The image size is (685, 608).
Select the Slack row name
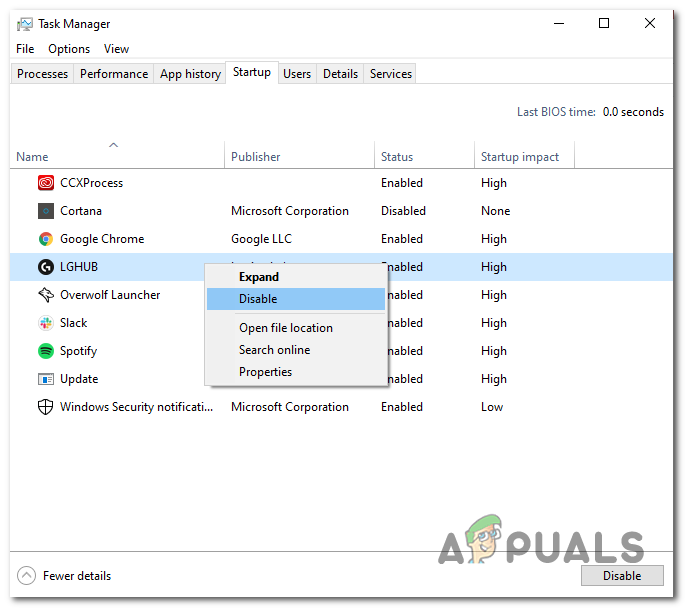point(73,323)
